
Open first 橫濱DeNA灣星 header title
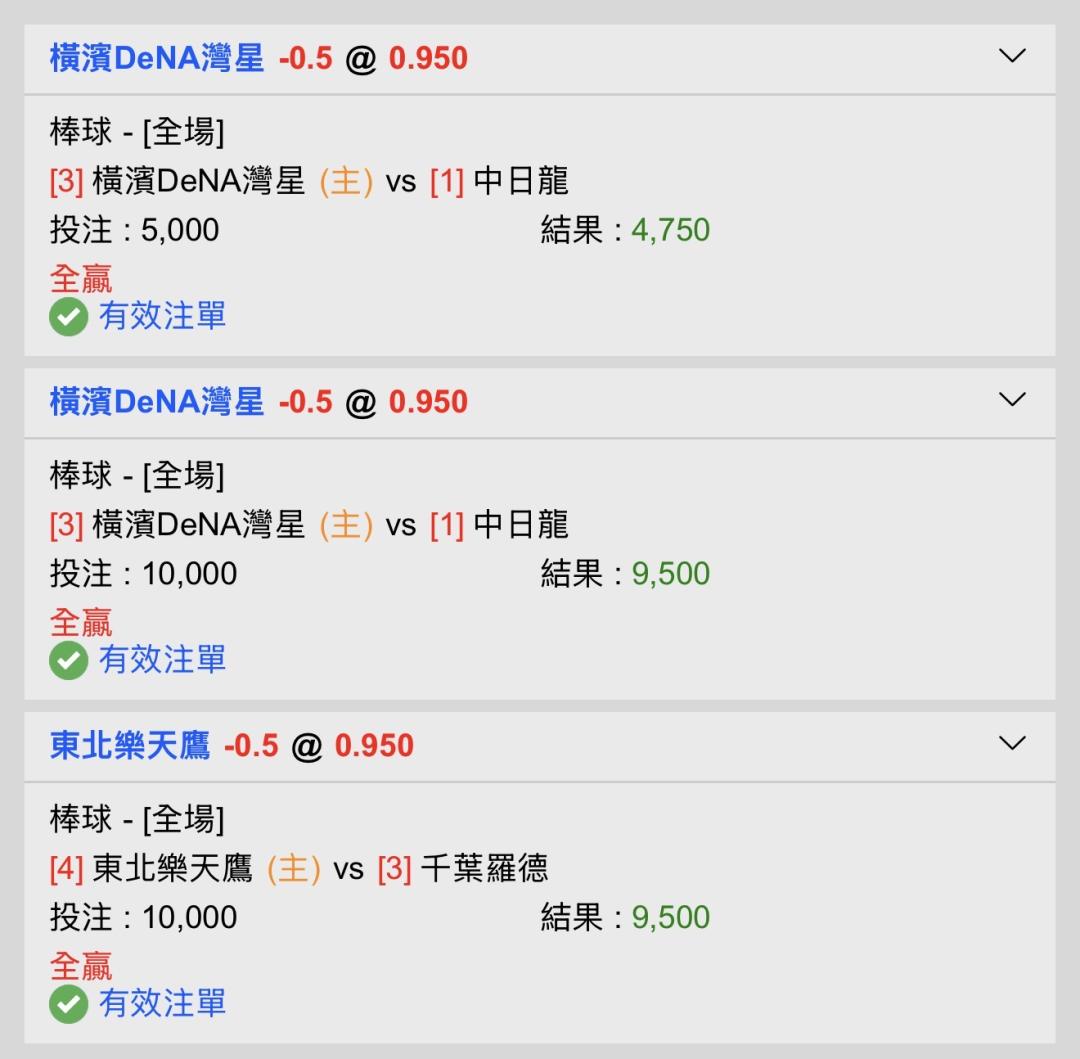[x=157, y=59]
